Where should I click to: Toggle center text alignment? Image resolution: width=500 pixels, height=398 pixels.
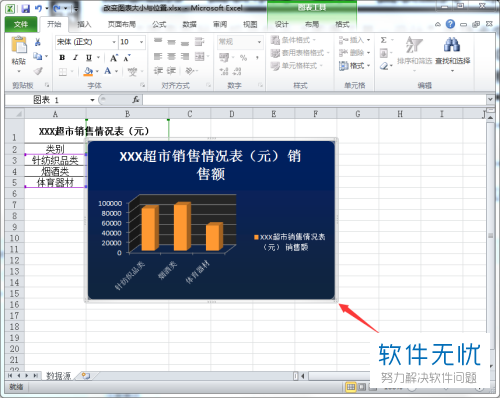coord(171,56)
